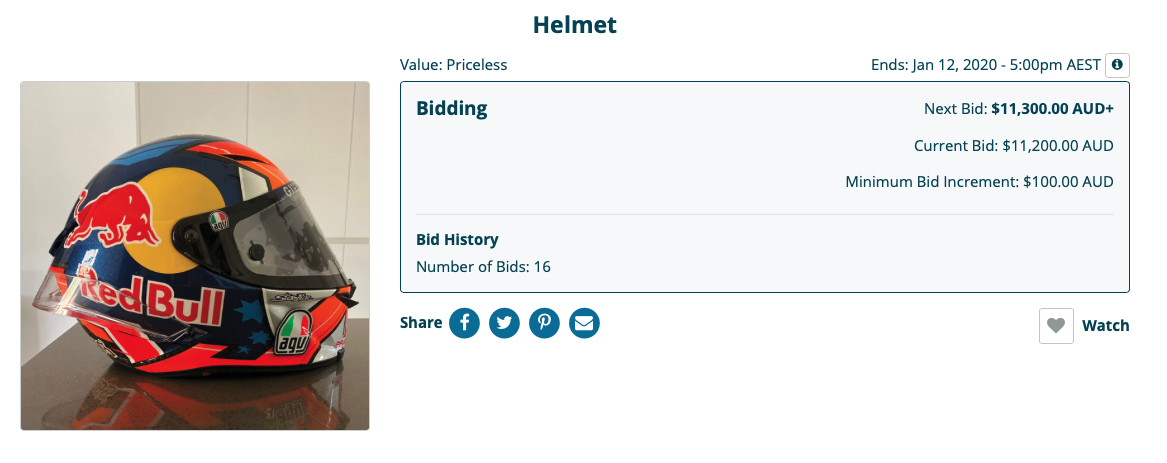Click the Next Bid $11,300.00 AUD+ amount
Image resolution: width=1167 pixels, height=463 pixels.
[x=1052, y=109]
